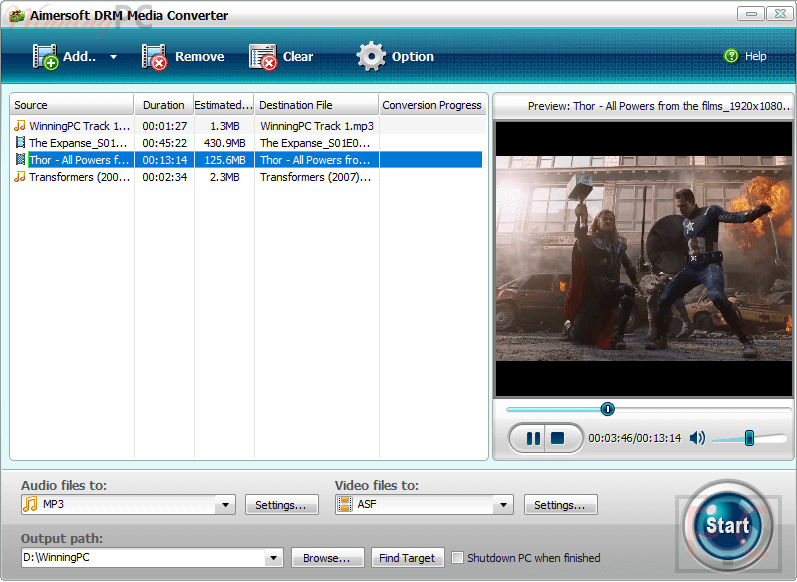This screenshot has height=582, width=797.
Task: Click the ASF format film icon
Action: (345, 504)
